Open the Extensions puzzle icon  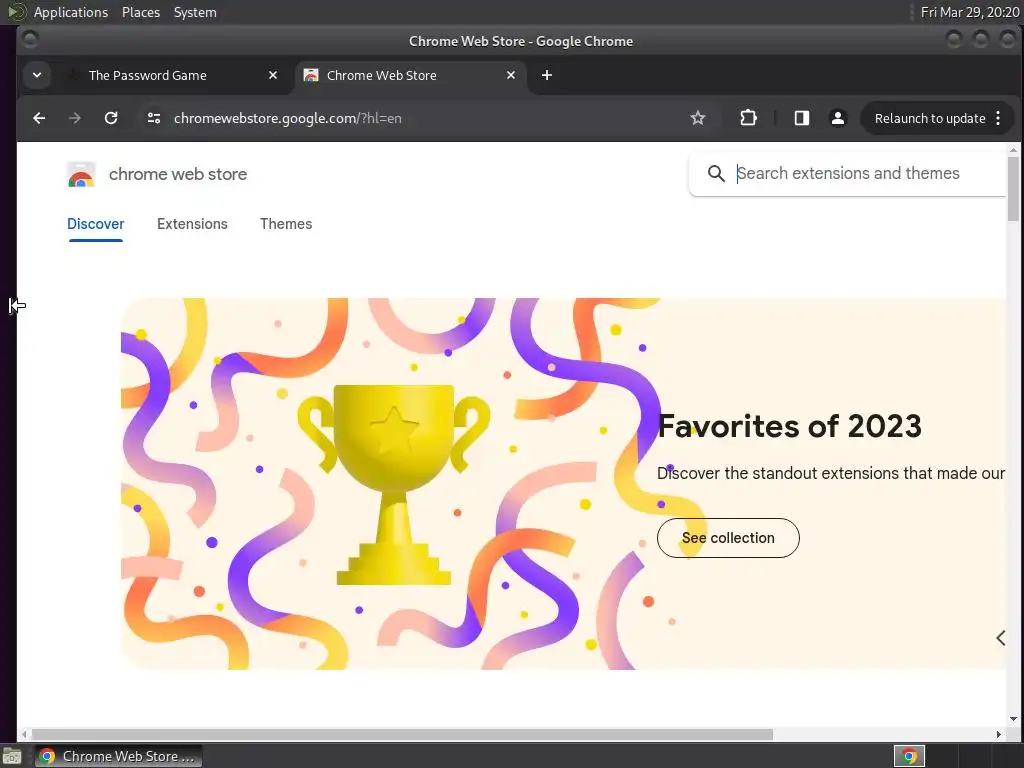(x=748, y=118)
